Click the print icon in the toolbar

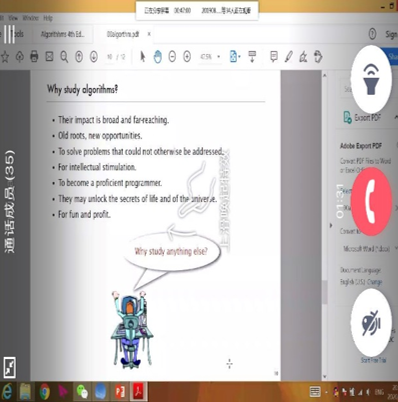point(34,57)
